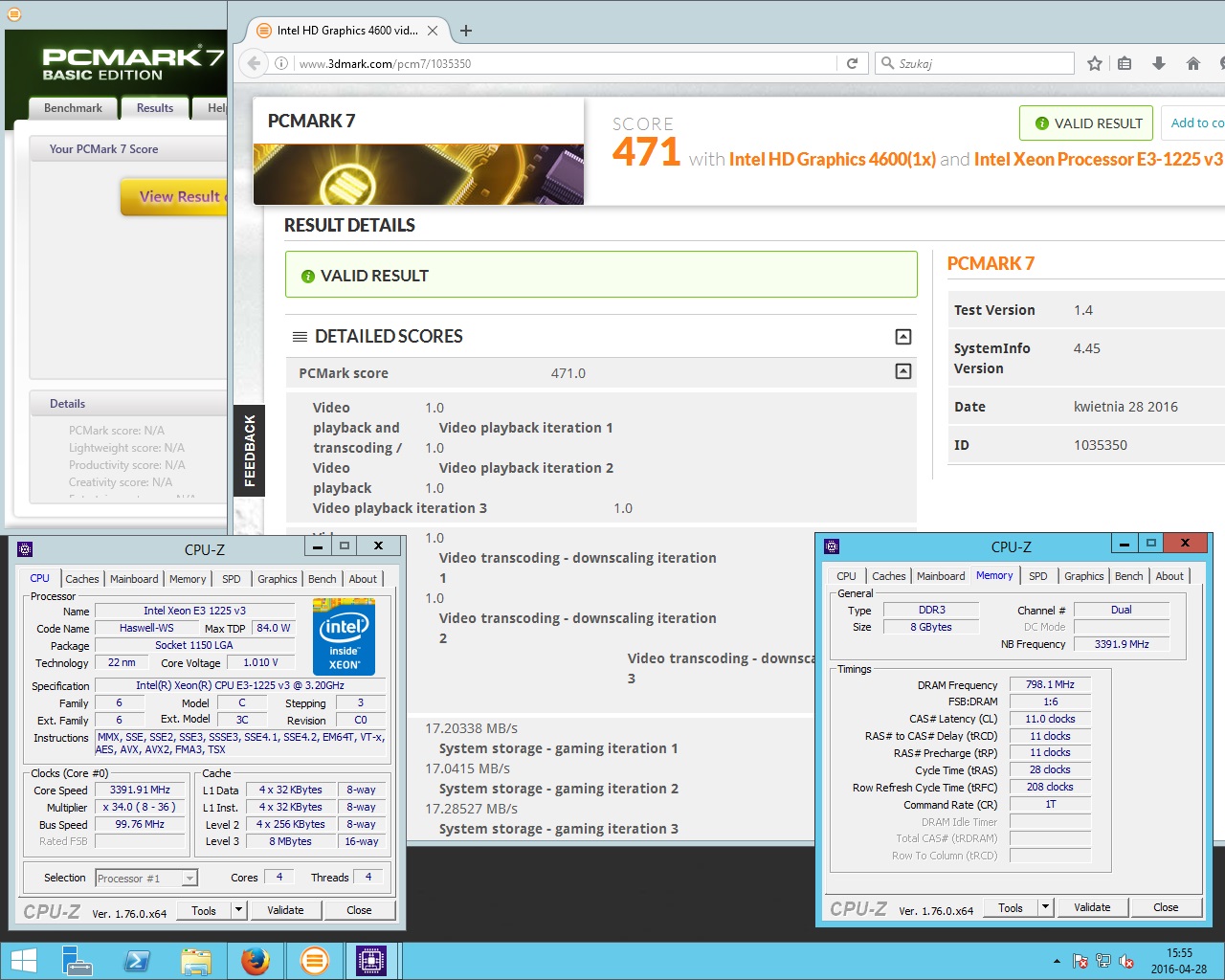Click the Intel Inside Xeon logo
This screenshot has width=1225, height=980.
pos(344,636)
